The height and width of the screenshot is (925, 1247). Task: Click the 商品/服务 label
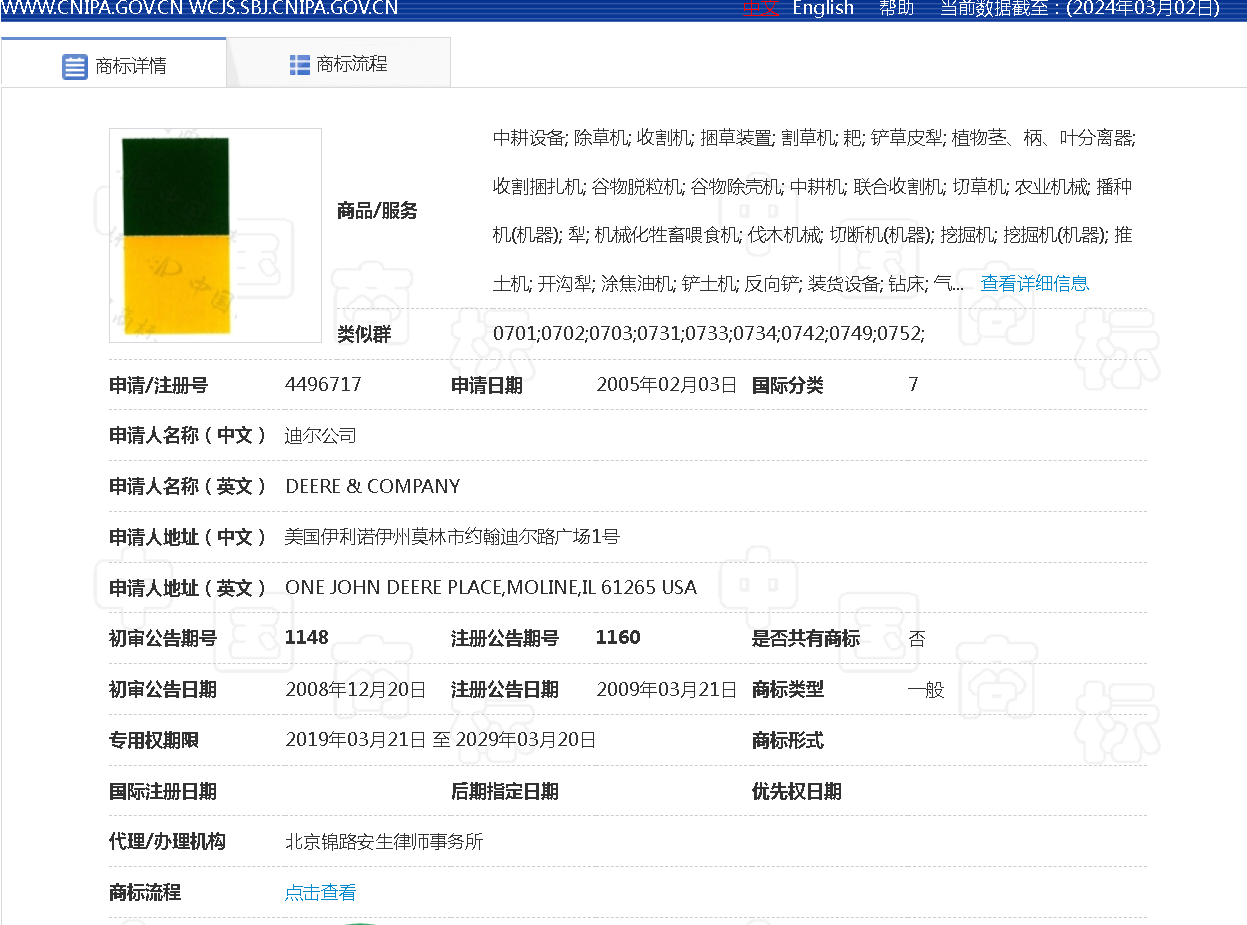[x=377, y=211]
